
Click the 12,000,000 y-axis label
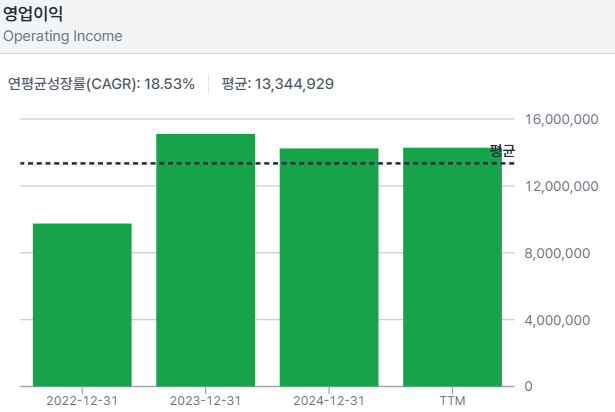tap(561, 186)
